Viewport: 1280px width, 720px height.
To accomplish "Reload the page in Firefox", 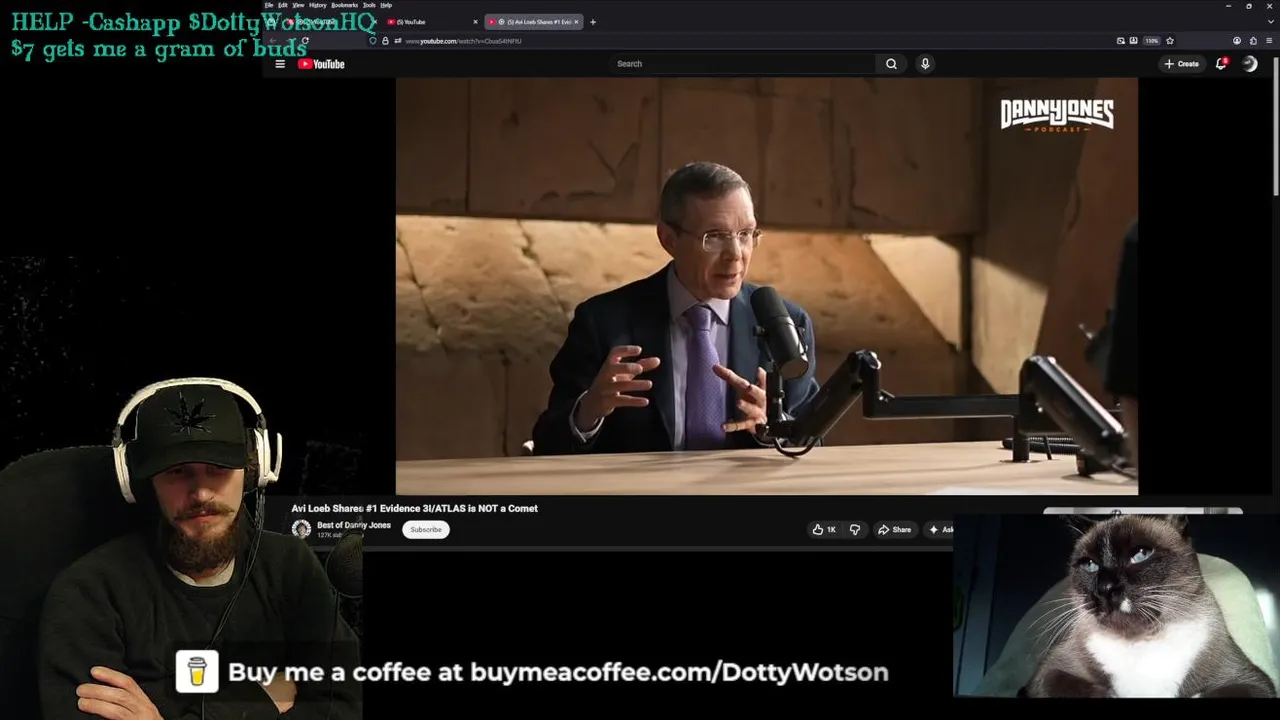I will click(305, 41).
